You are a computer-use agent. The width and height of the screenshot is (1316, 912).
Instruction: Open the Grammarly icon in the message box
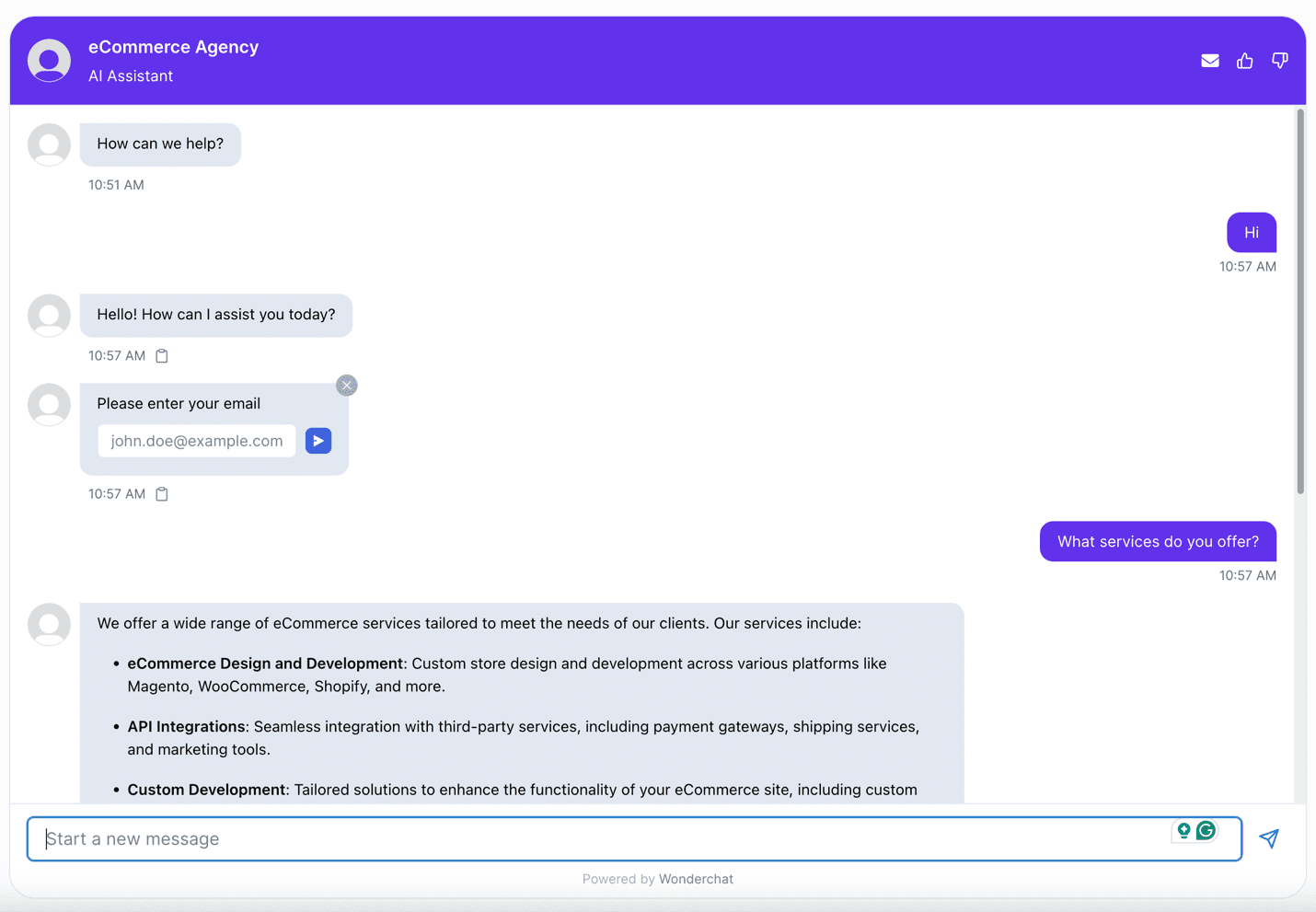pyautogui.click(x=1206, y=829)
